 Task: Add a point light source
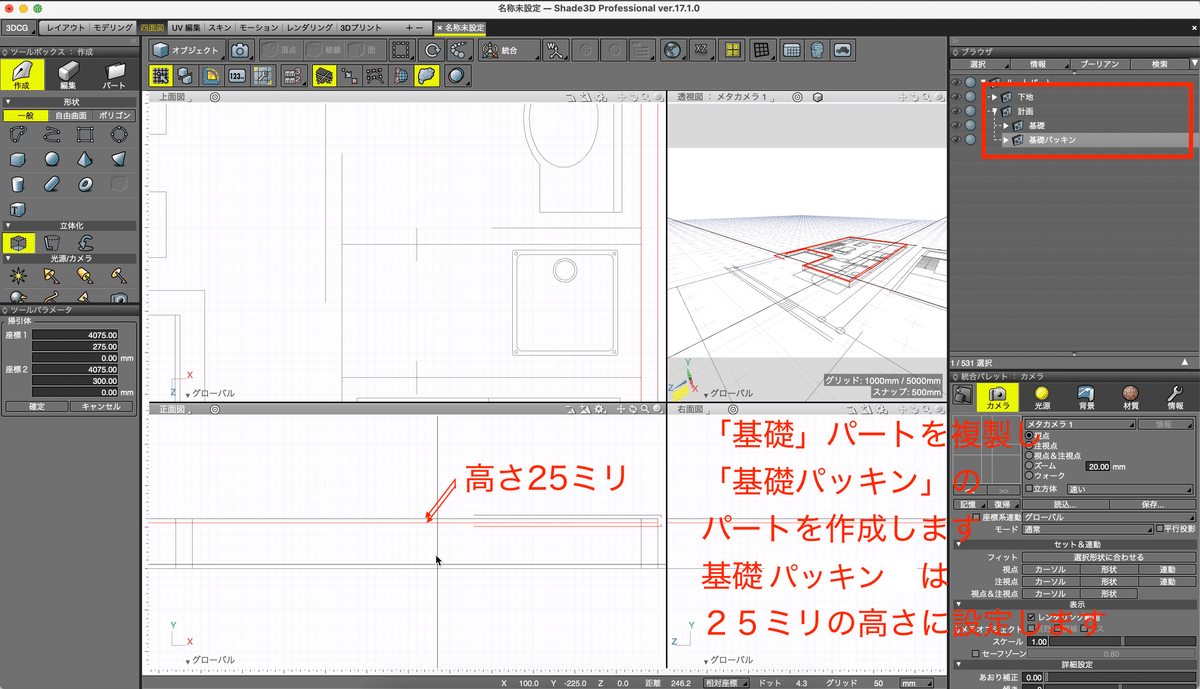(18, 274)
